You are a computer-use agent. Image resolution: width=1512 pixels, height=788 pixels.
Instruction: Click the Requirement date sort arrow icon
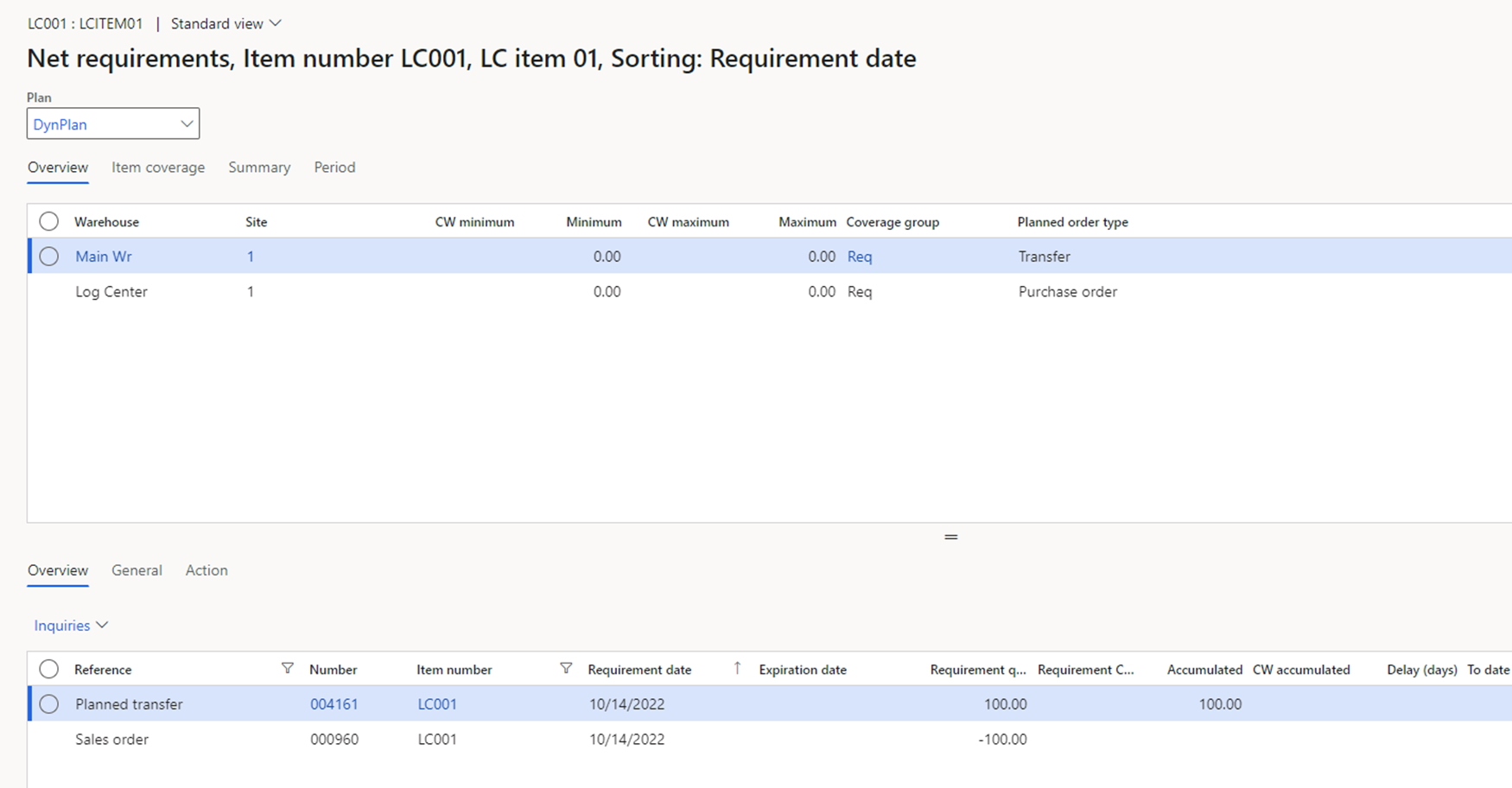click(737, 668)
